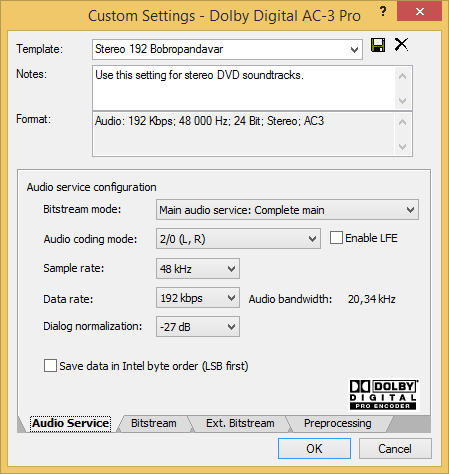
Task: Click the Notes scrollbar up arrow
Action: click(403, 76)
